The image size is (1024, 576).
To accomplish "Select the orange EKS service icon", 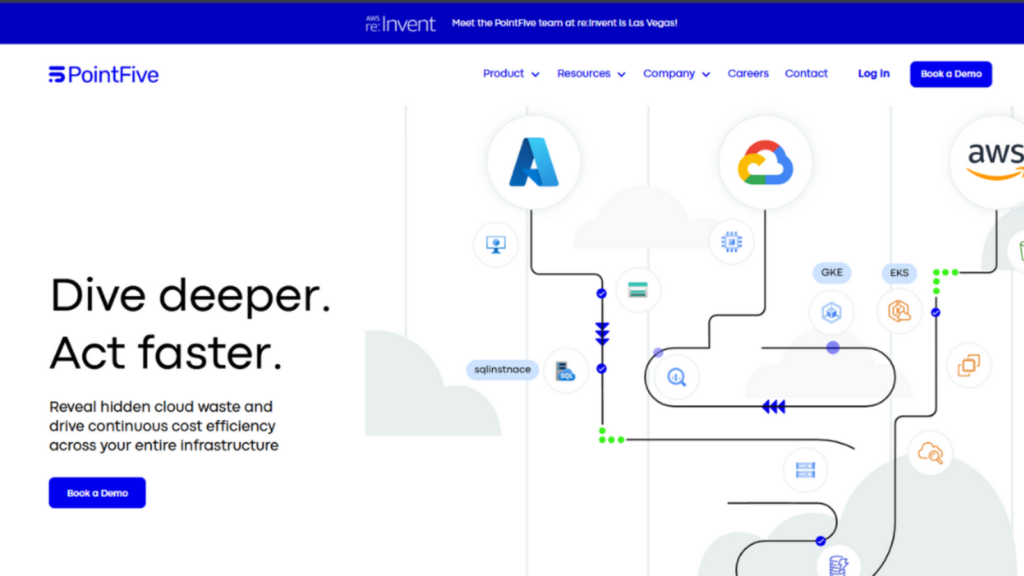I will tap(899, 312).
